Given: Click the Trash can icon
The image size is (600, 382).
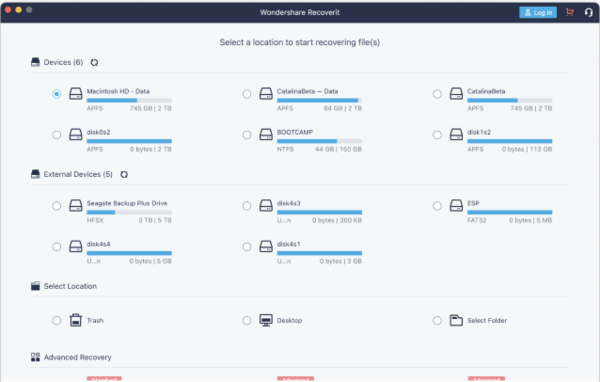Looking at the screenshot, I should tap(76, 320).
